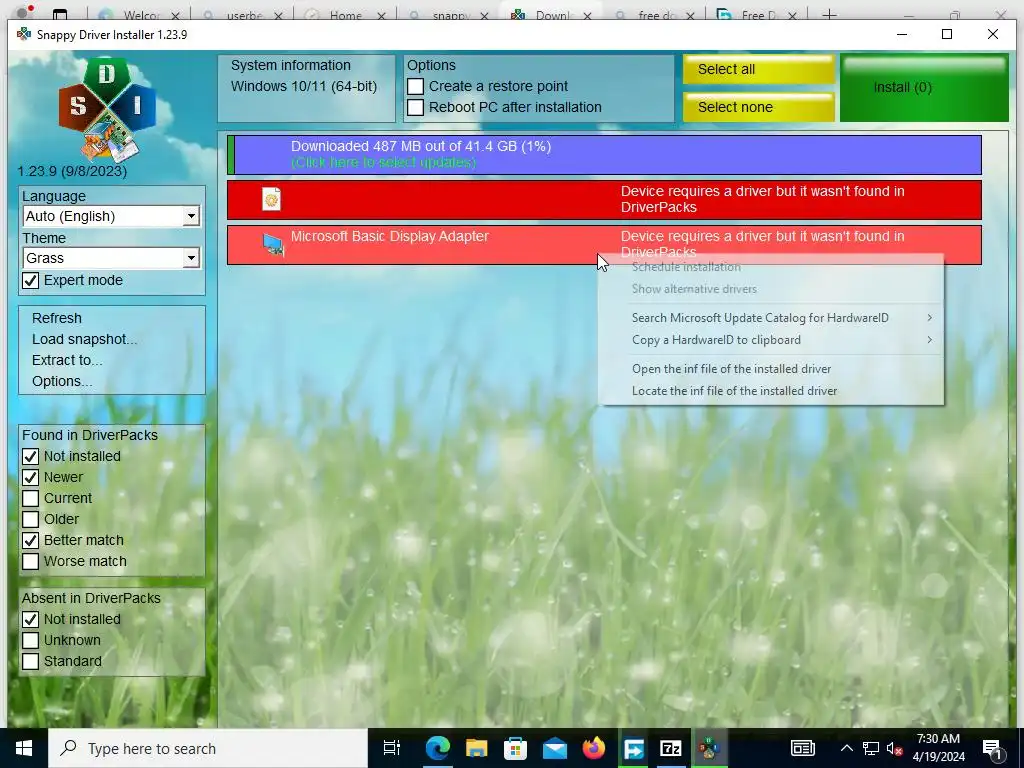The height and width of the screenshot is (768, 1024).
Task: Enable Reboot PC after installation
Action: pyautogui.click(x=415, y=107)
